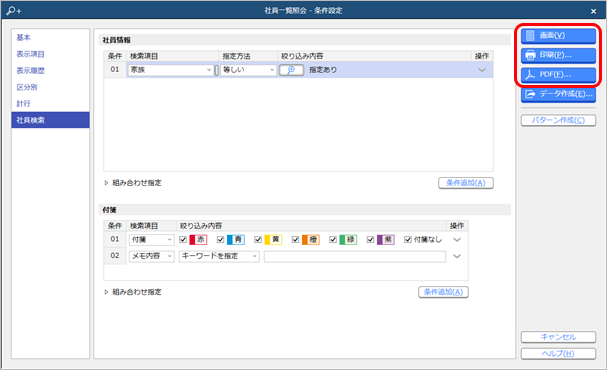The image size is (607, 370).
Task: Click the memo keyword input field
Action: pos(355,257)
